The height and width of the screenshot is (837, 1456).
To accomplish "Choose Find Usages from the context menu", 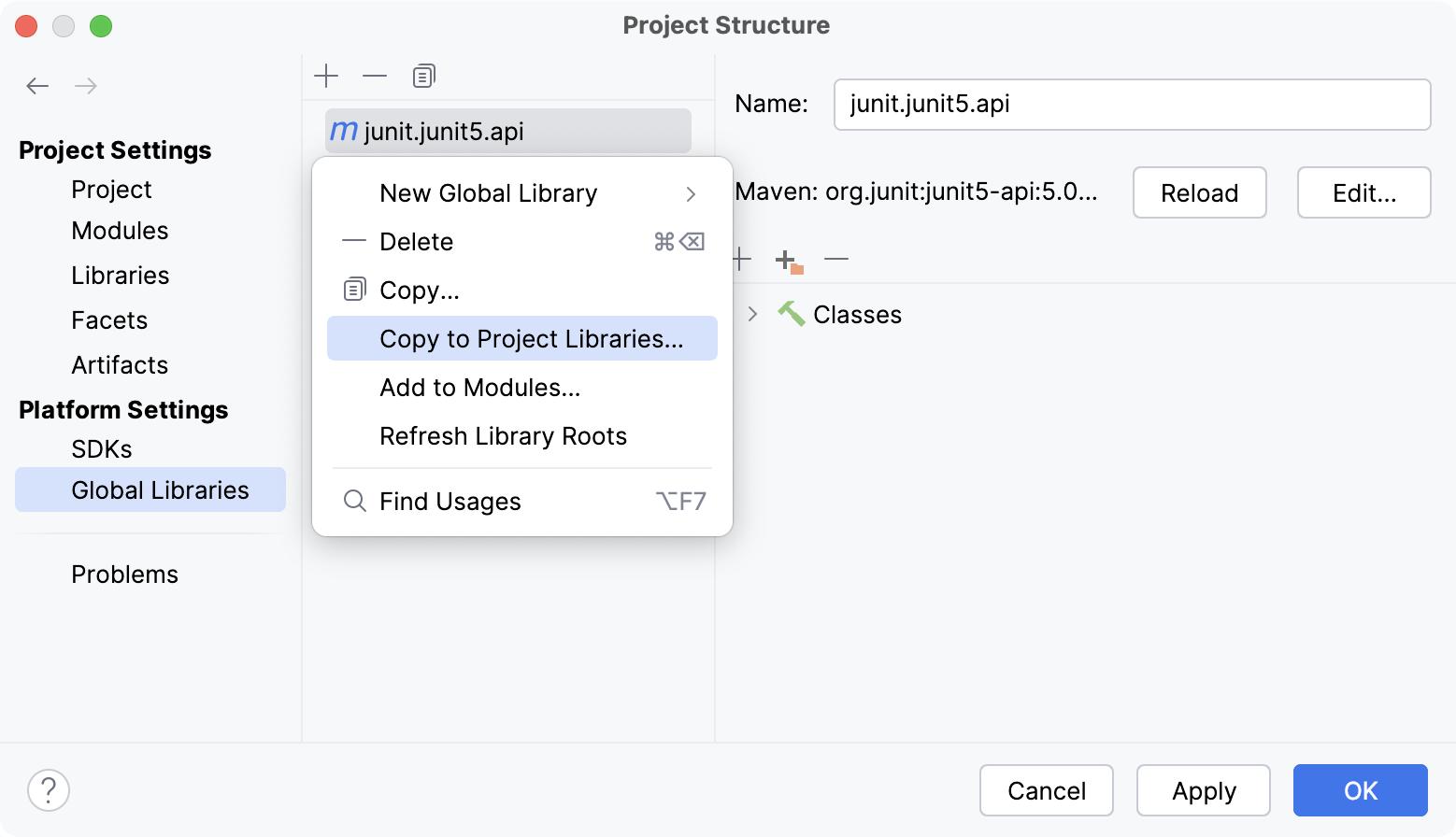I will click(450, 501).
